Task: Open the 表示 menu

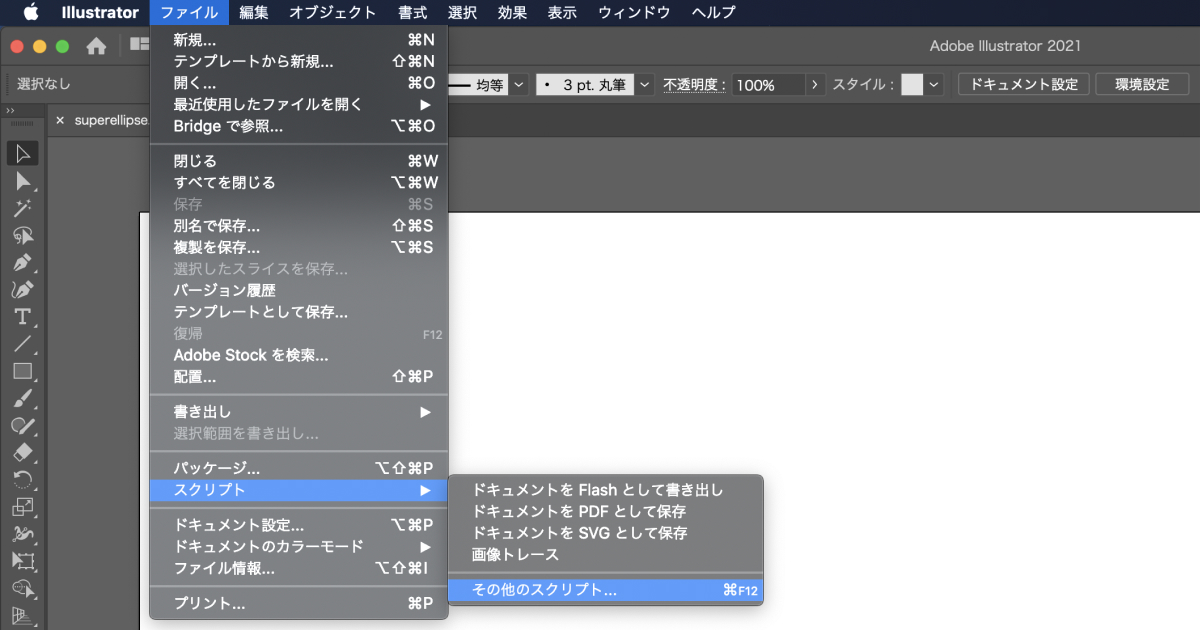Action: pyautogui.click(x=562, y=13)
